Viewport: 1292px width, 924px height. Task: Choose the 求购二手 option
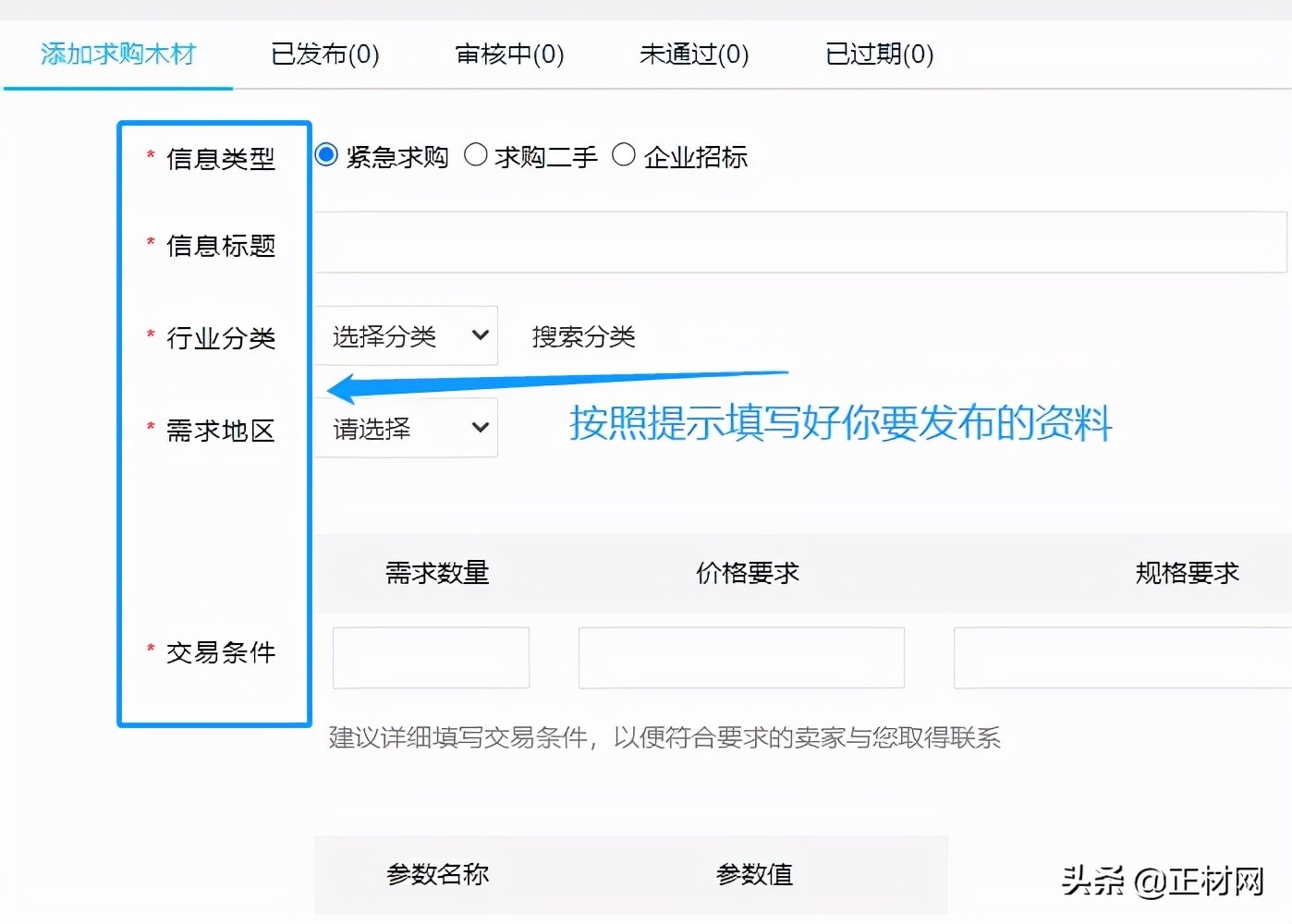coord(477,155)
